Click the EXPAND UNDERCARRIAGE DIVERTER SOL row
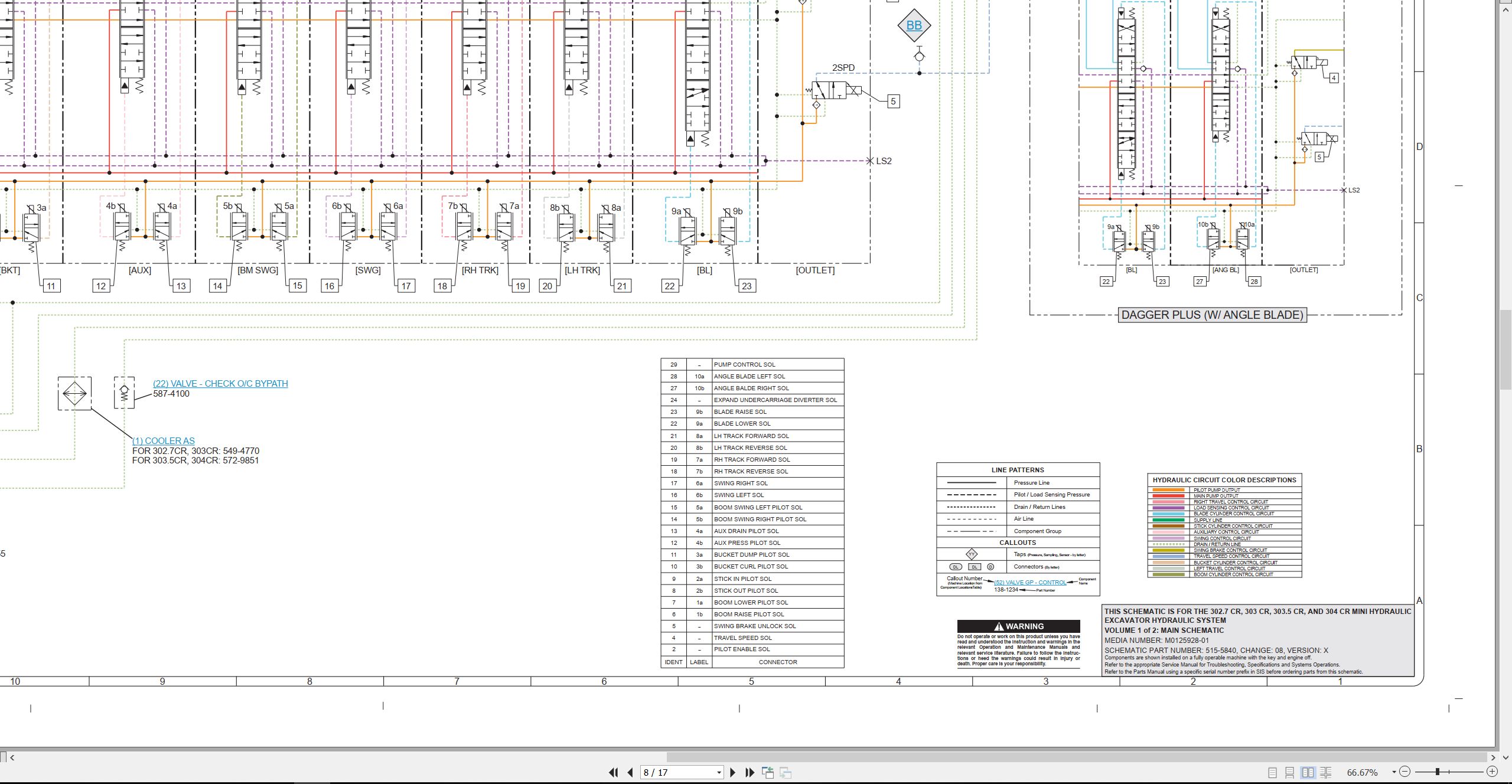Image resolution: width=1512 pixels, height=784 pixels. [752, 400]
